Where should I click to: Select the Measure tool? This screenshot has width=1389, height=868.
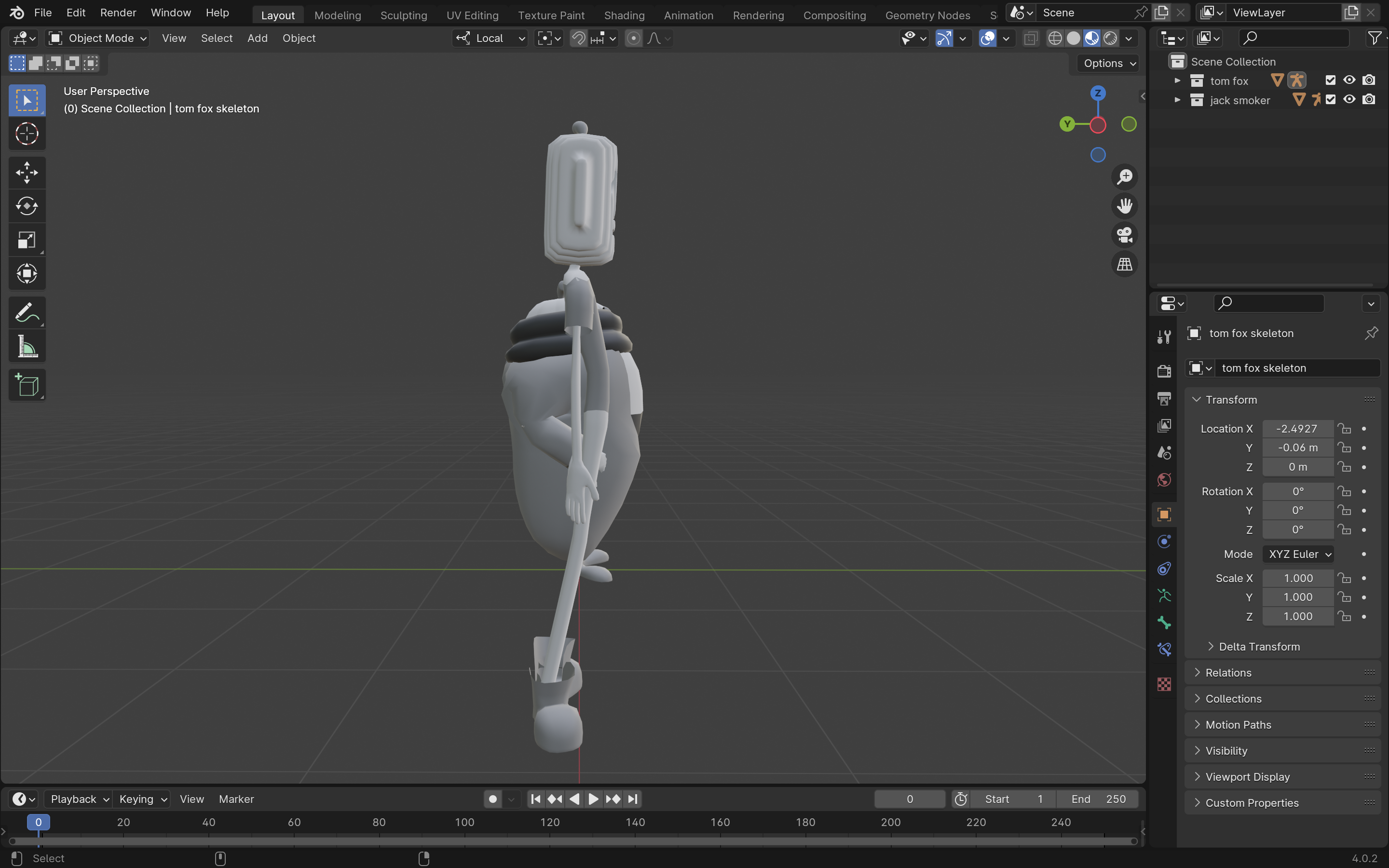[x=27, y=347]
